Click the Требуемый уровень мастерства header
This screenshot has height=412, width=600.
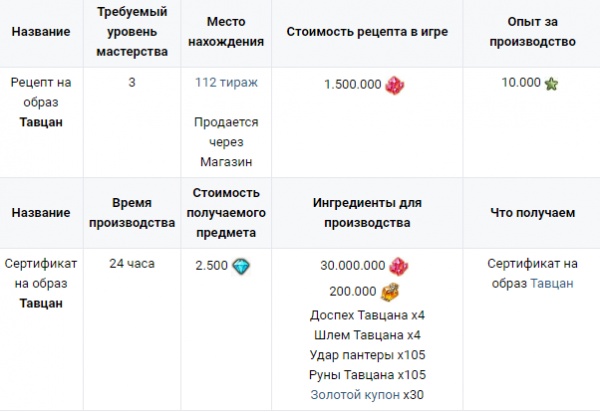click(132, 32)
